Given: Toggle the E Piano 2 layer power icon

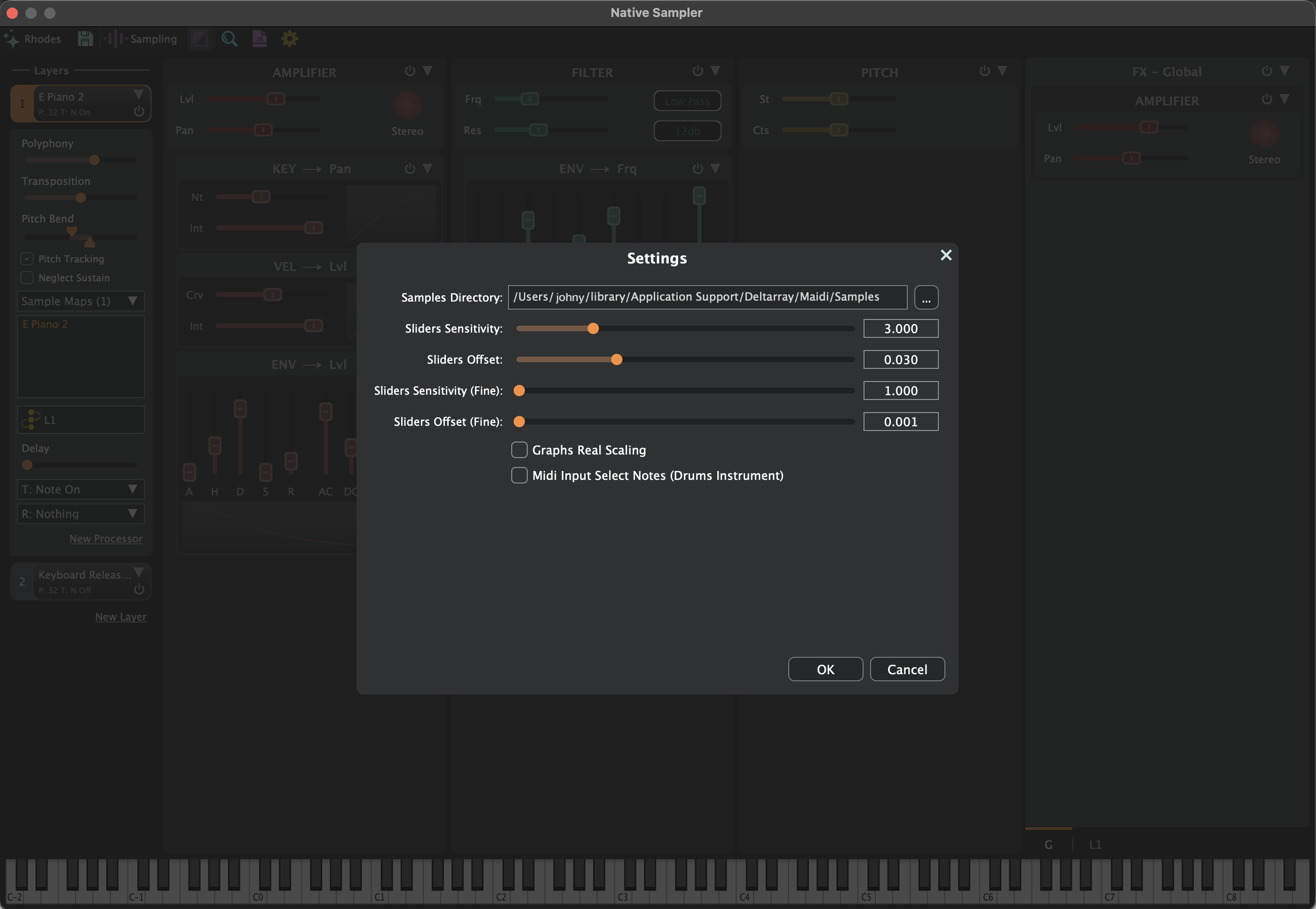Looking at the screenshot, I should point(139,111).
